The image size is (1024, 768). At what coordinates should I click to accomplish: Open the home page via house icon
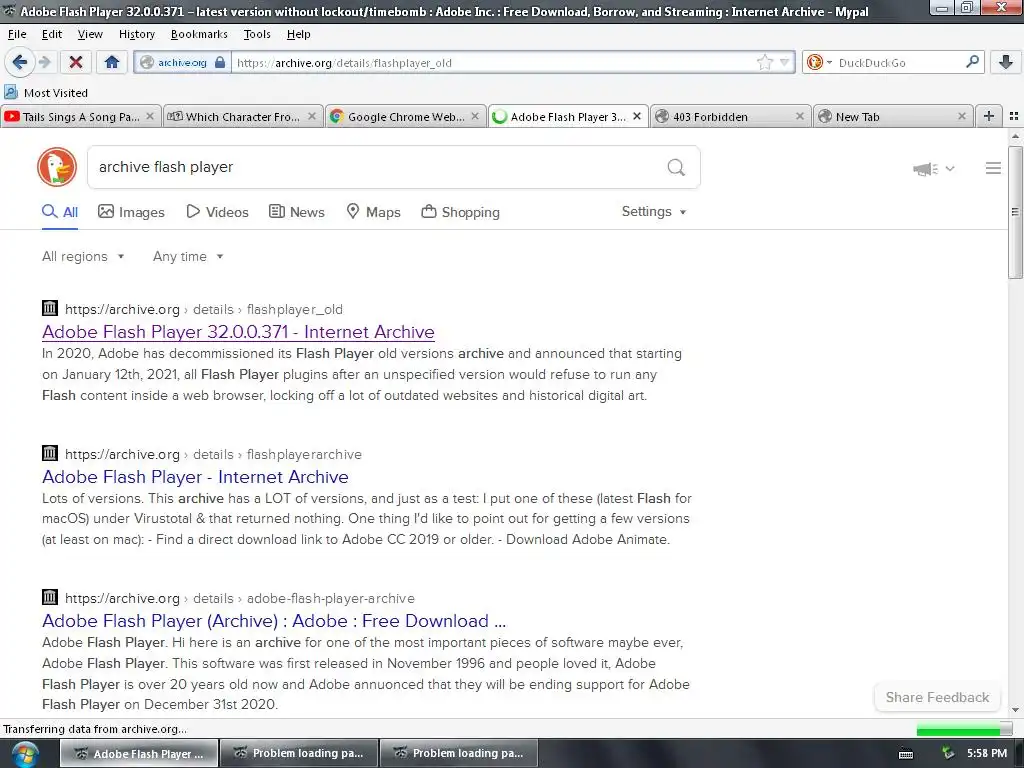pos(112,62)
